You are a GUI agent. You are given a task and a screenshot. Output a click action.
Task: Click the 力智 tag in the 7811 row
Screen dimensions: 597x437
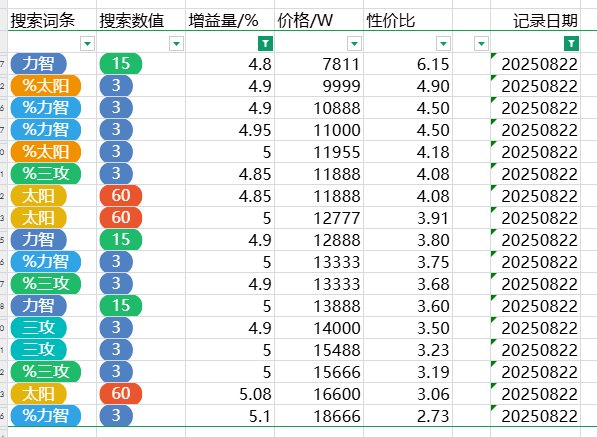pyautogui.click(x=38, y=64)
